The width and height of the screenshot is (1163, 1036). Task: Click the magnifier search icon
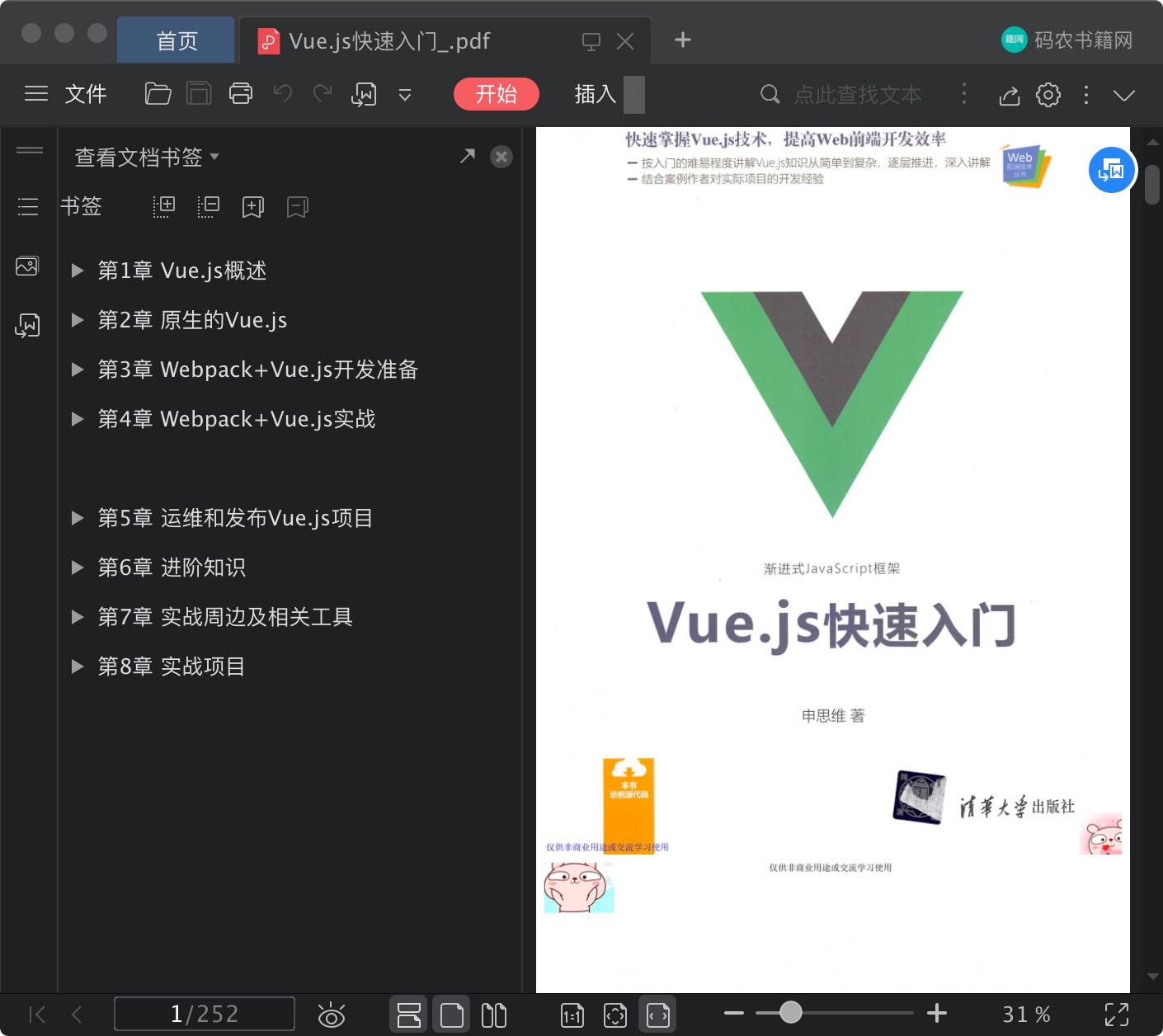[770, 94]
